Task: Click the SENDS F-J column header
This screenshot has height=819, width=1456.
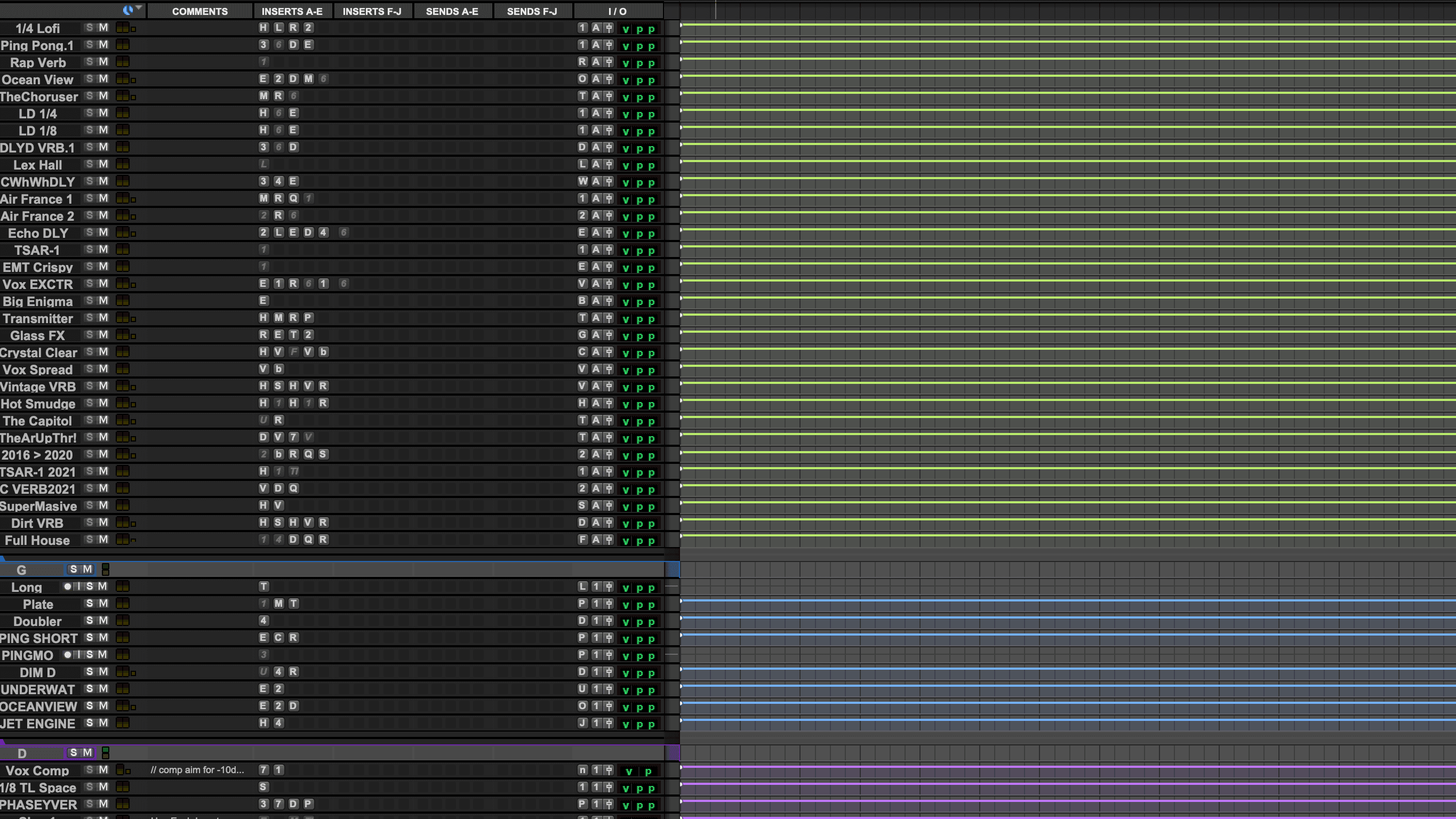Action: pos(532,11)
